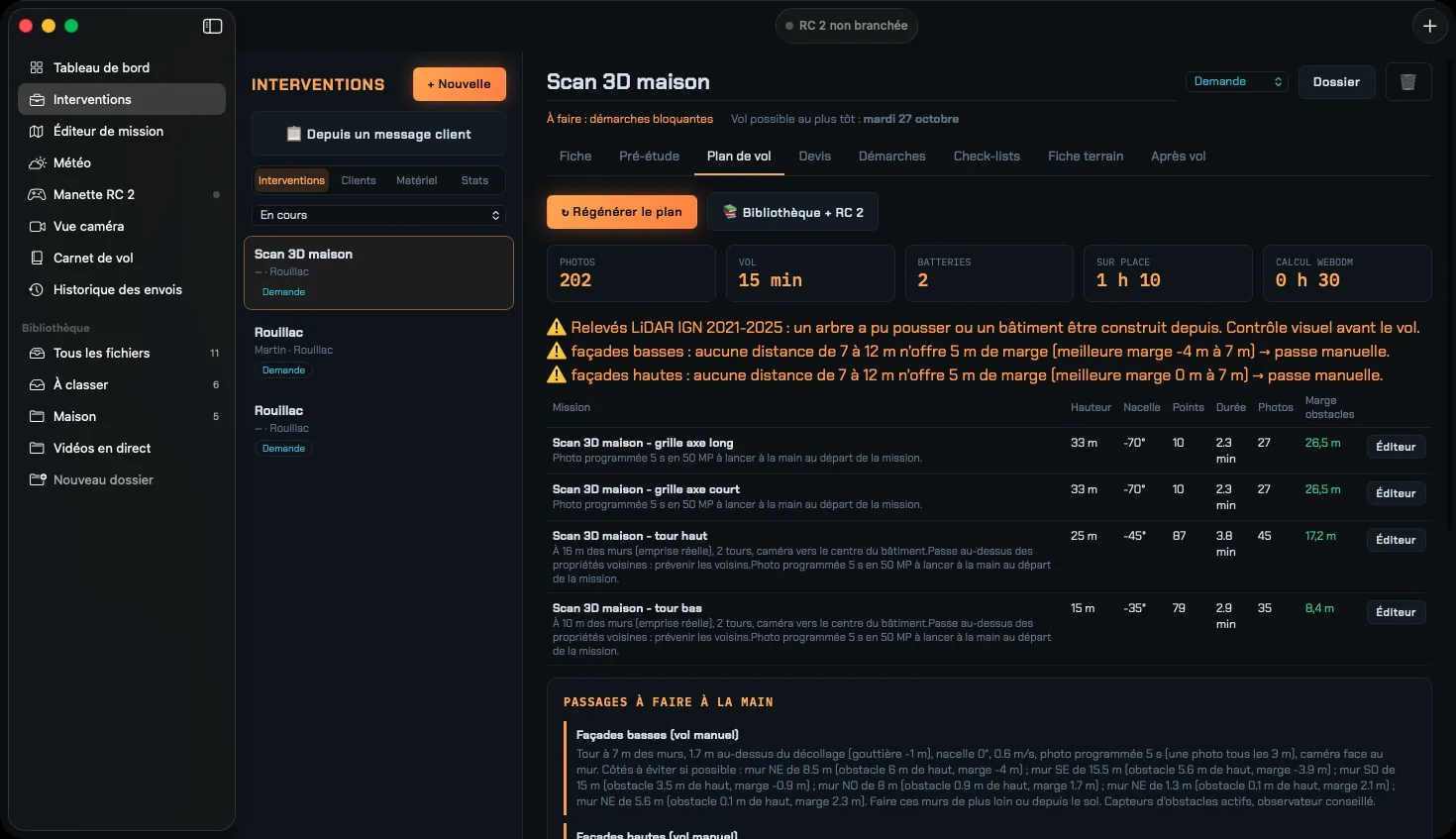Open Éditeur for grille axe long
The width and height of the screenshot is (1456, 839).
tap(1396, 447)
